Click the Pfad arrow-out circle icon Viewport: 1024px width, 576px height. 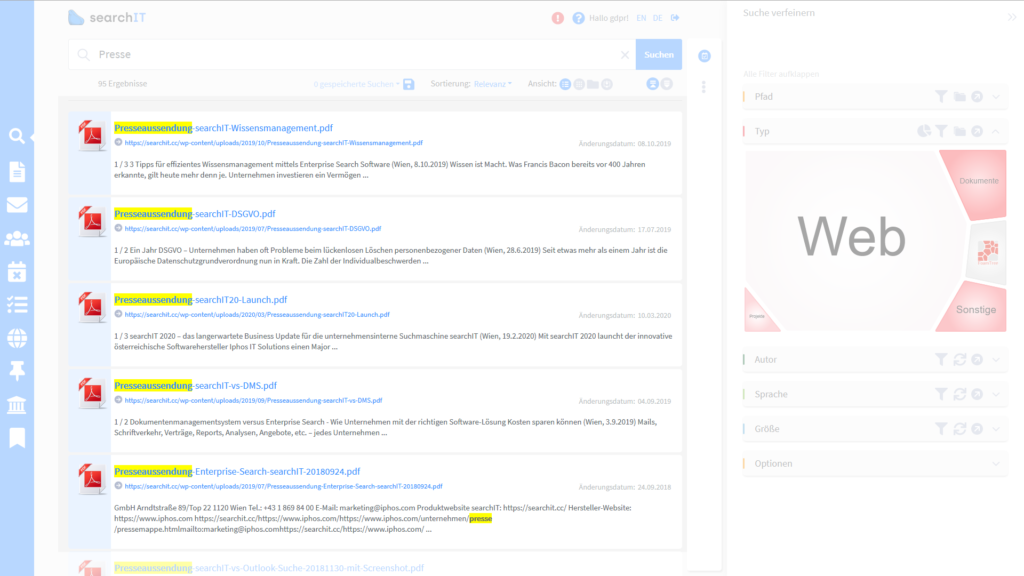[x=977, y=97]
